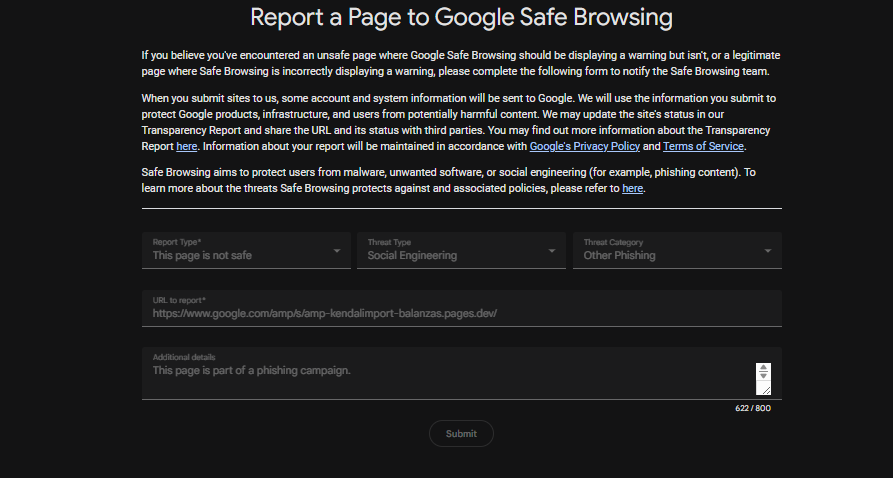Image resolution: width=893 pixels, height=478 pixels.
Task: Click the URL to report field
Action: point(461,308)
